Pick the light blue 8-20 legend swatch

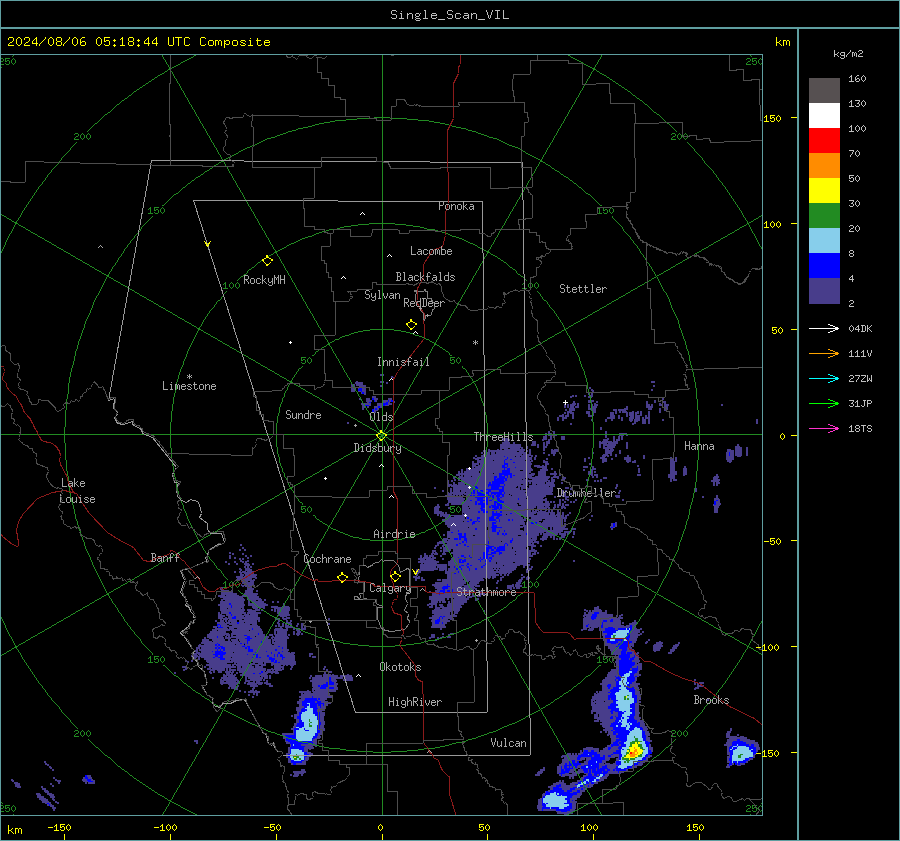(824, 241)
